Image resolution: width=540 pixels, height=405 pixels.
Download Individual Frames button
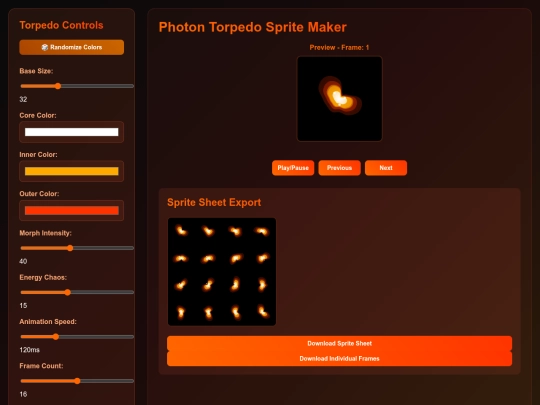(340, 359)
